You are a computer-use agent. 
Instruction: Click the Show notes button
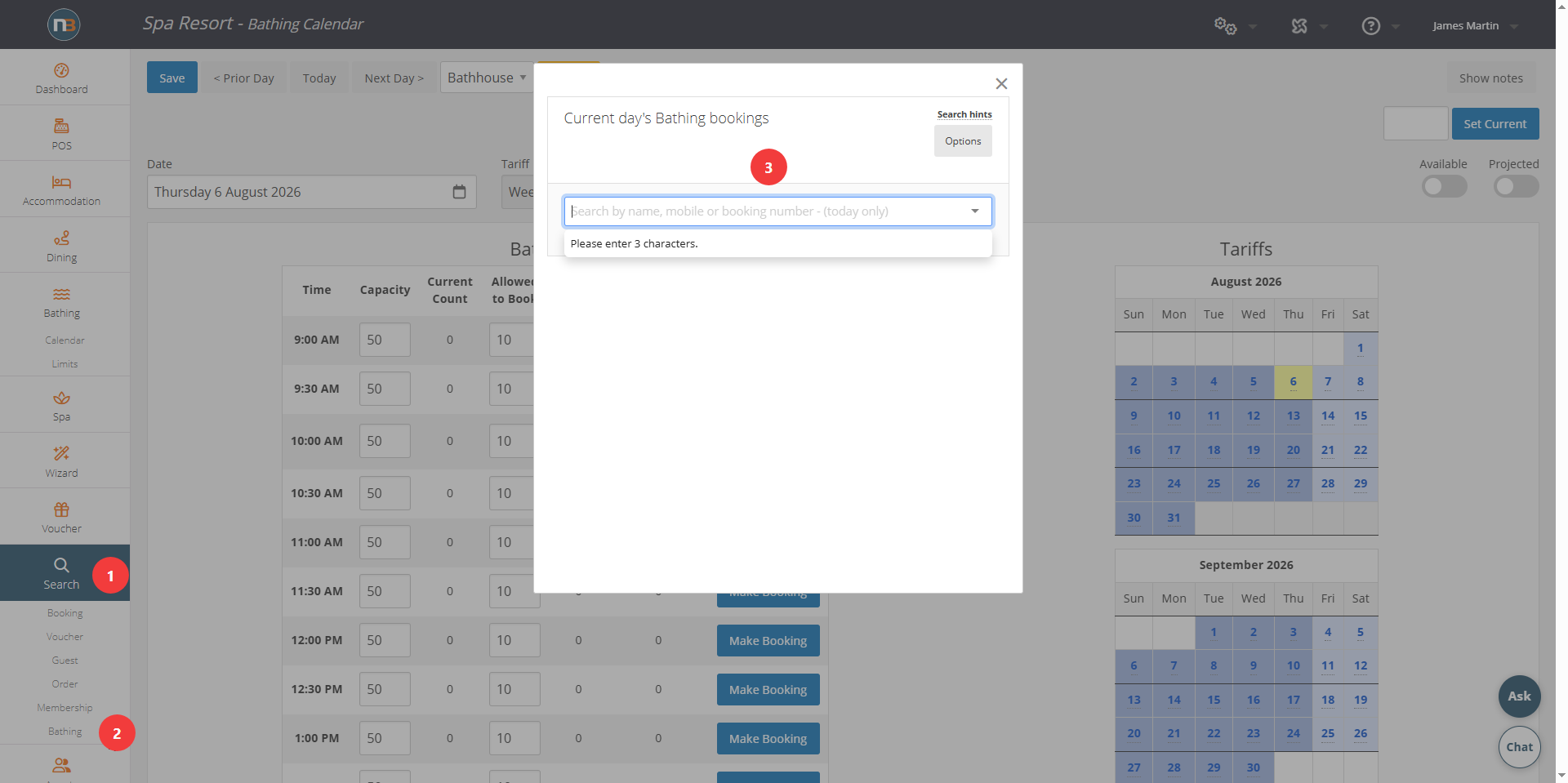(x=1491, y=78)
